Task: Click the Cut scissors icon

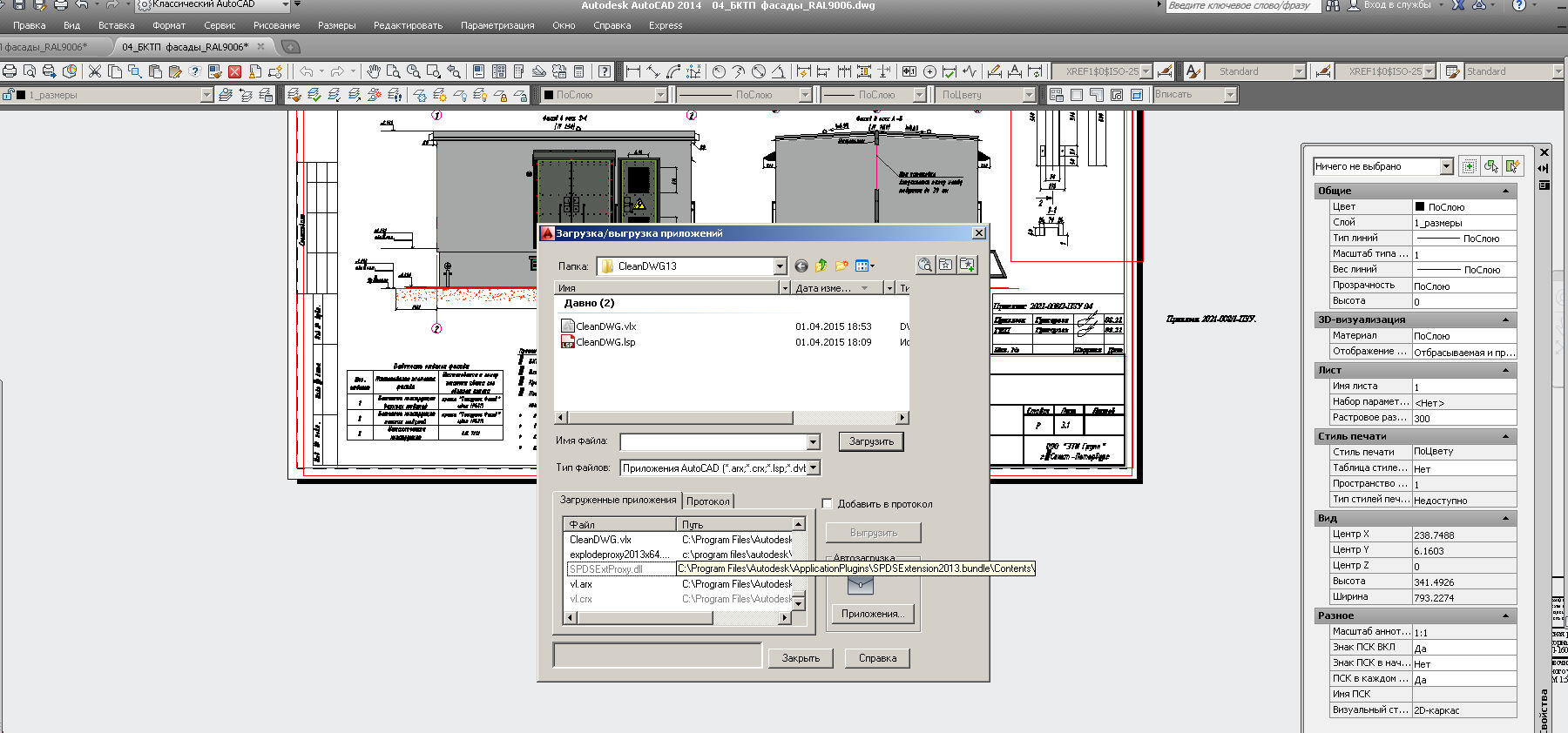Action: [94, 71]
